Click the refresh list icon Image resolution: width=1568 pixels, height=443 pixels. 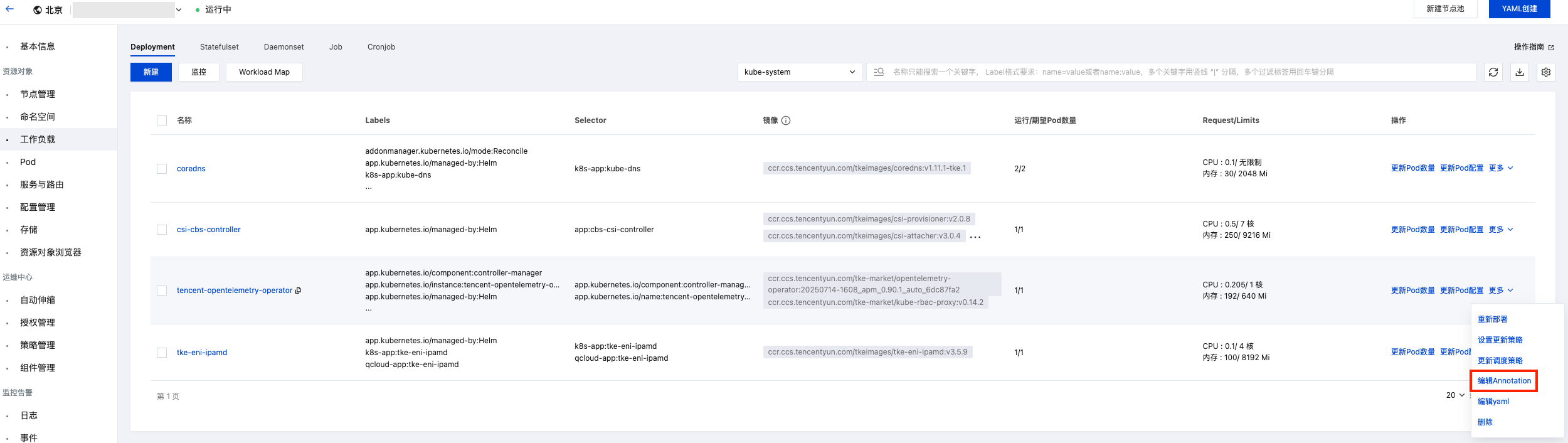pos(1493,72)
